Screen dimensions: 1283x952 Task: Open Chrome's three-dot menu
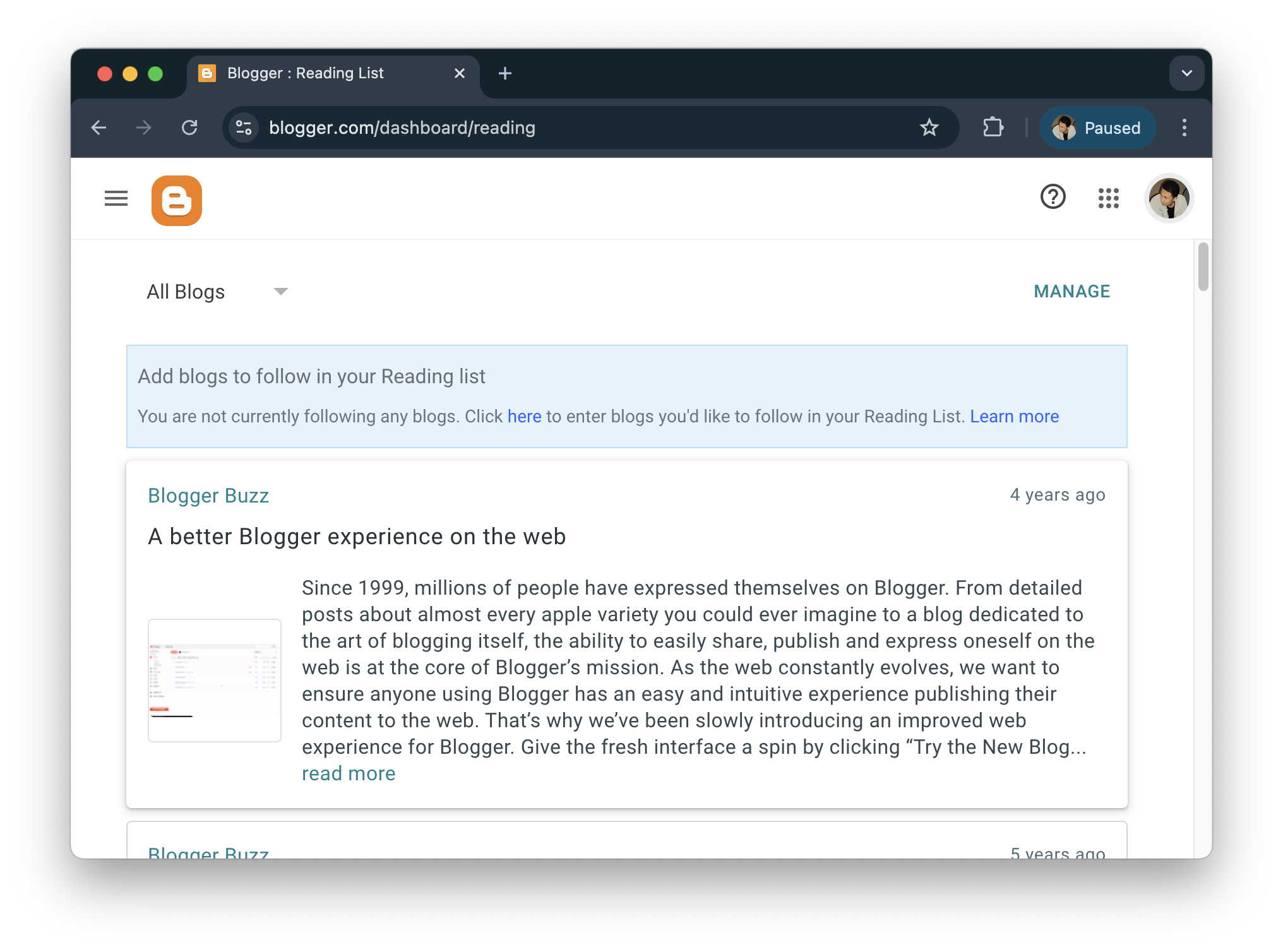[1184, 128]
